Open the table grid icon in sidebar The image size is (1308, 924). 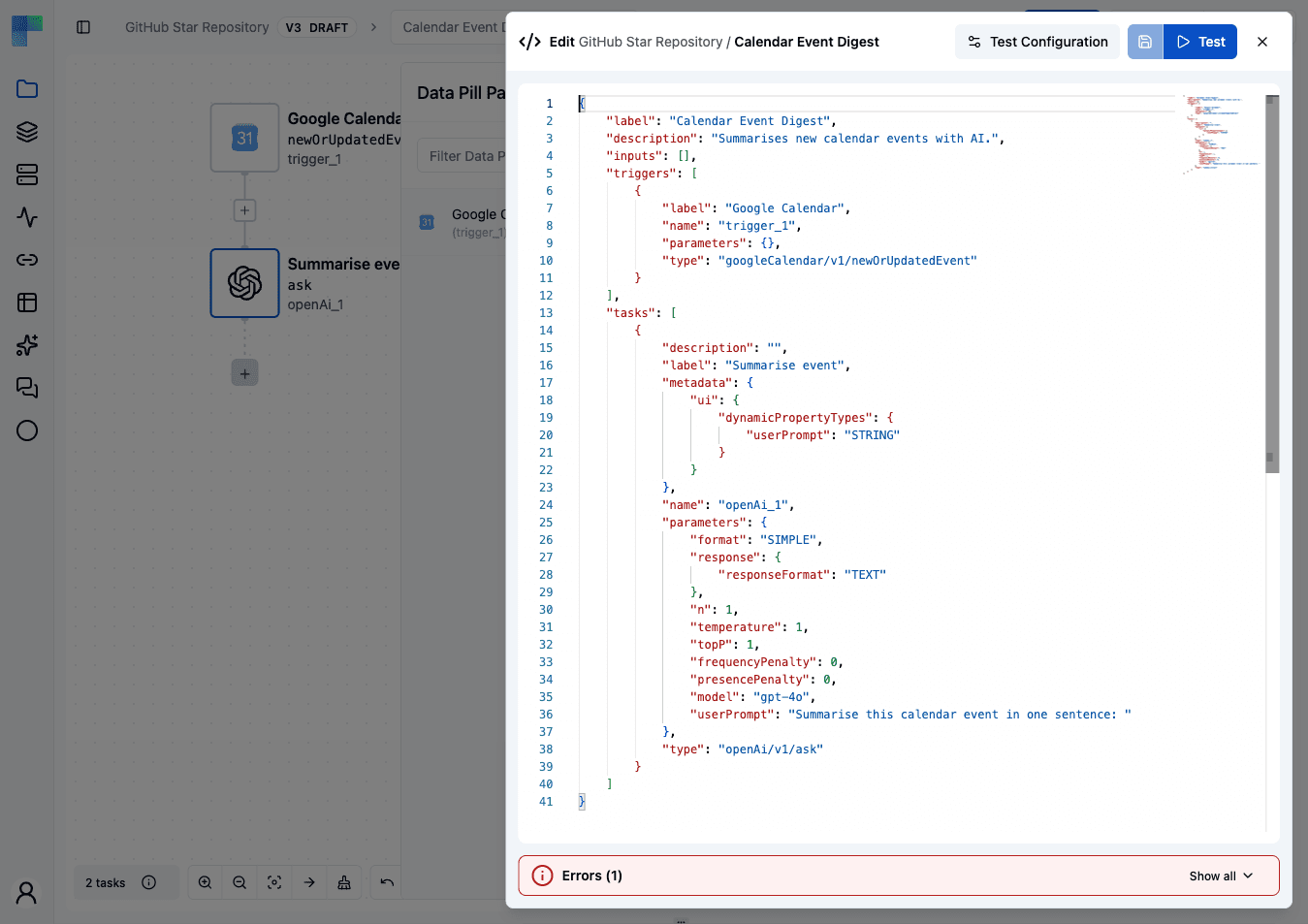(27, 303)
